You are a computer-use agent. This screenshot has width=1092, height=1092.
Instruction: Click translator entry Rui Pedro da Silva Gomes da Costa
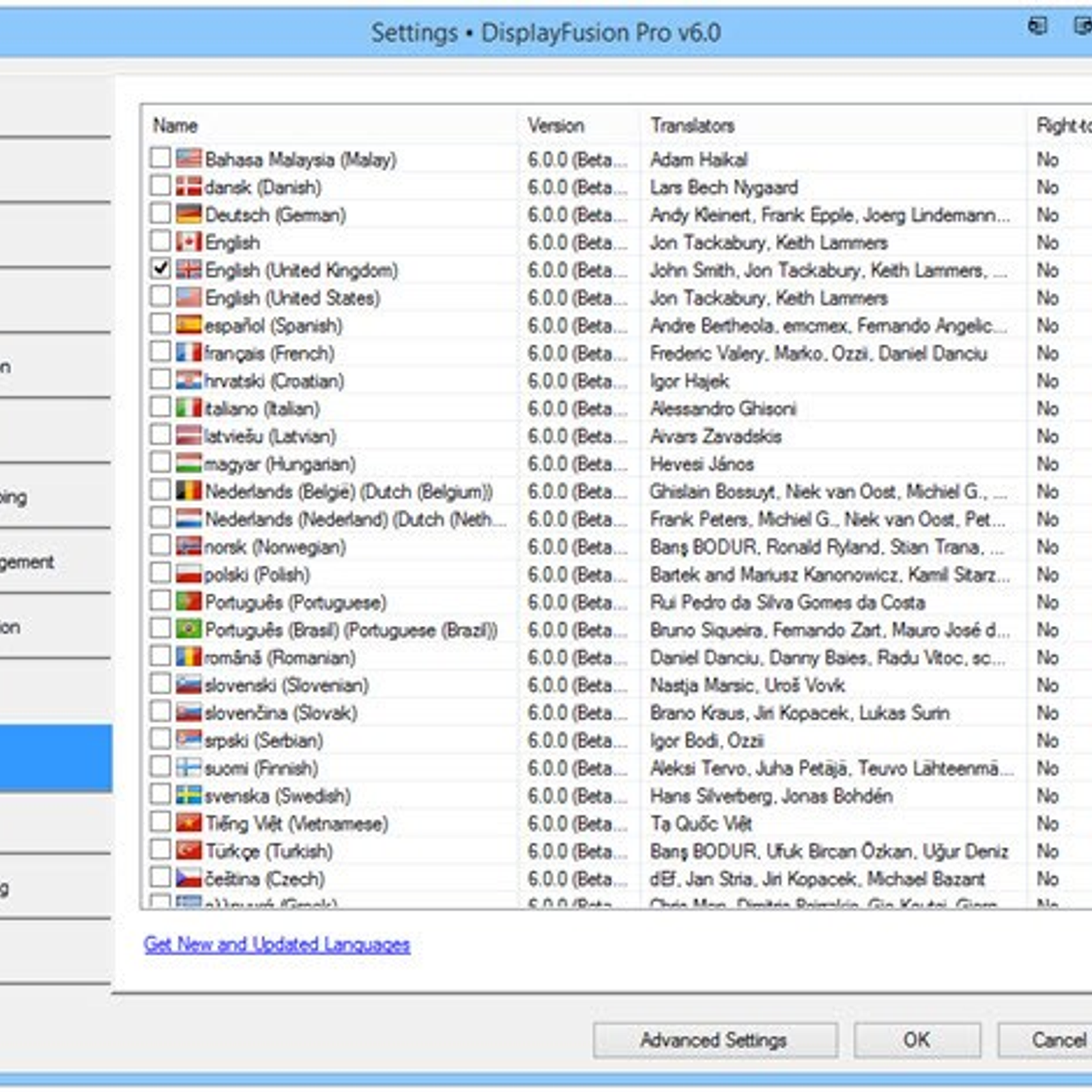(787, 602)
